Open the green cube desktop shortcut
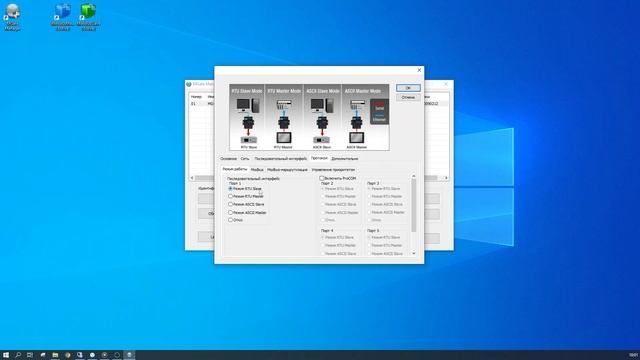640x360 pixels. click(88, 17)
